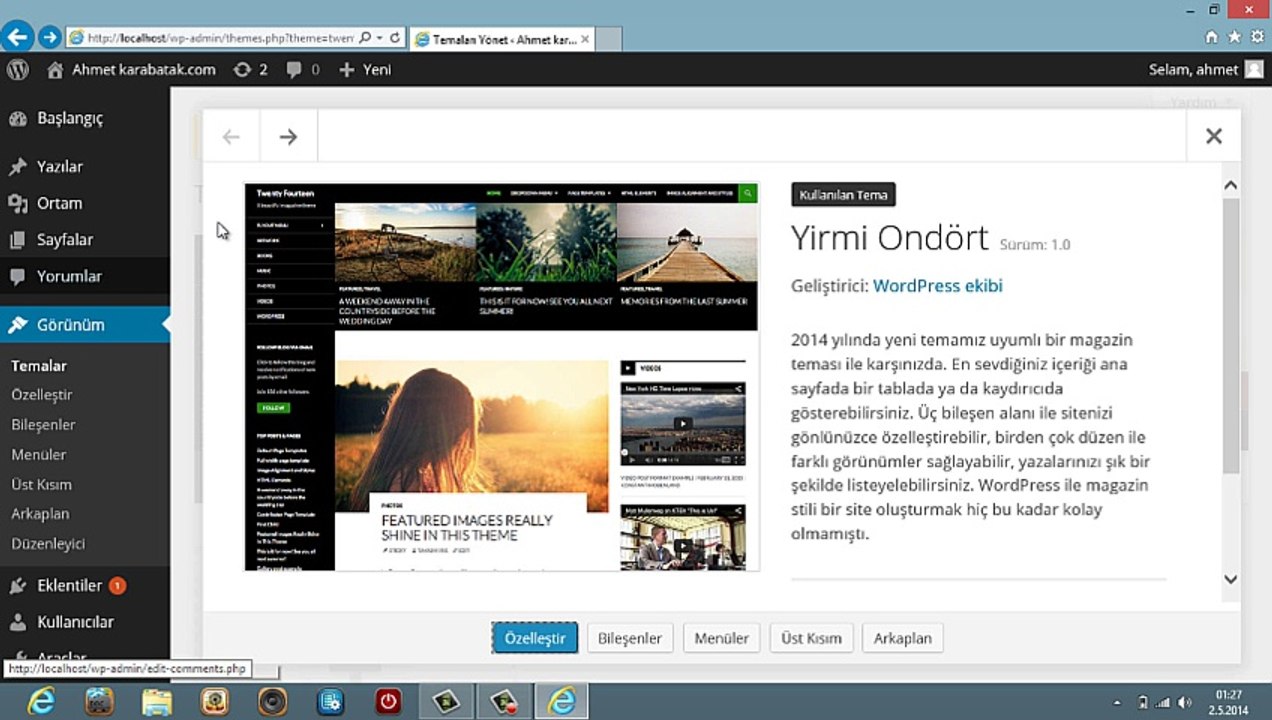Image resolution: width=1272 pixels, height=720 pixels.
Task: Open the browser tools gear icon
Action: pyautogui.click(x=1257, y=37)
